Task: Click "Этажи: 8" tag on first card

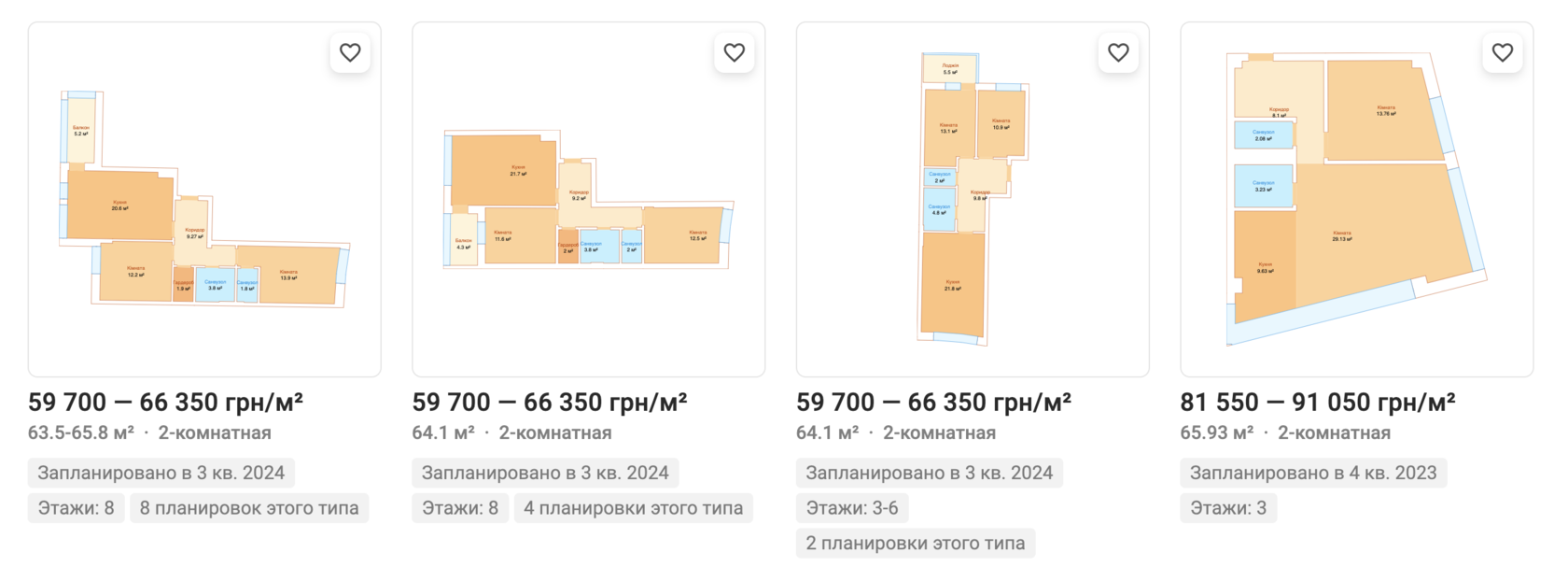Action: [76, 508]
